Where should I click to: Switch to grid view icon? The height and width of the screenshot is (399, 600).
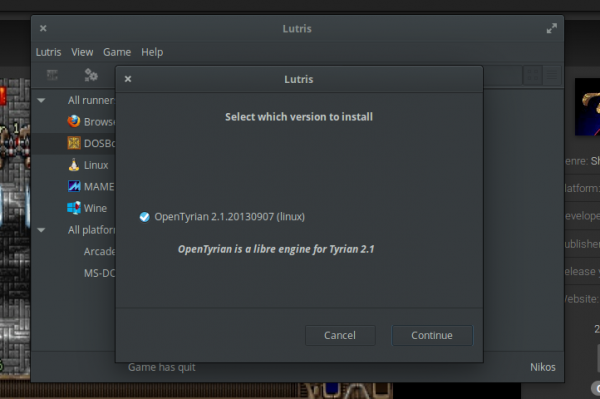(532, 75)
